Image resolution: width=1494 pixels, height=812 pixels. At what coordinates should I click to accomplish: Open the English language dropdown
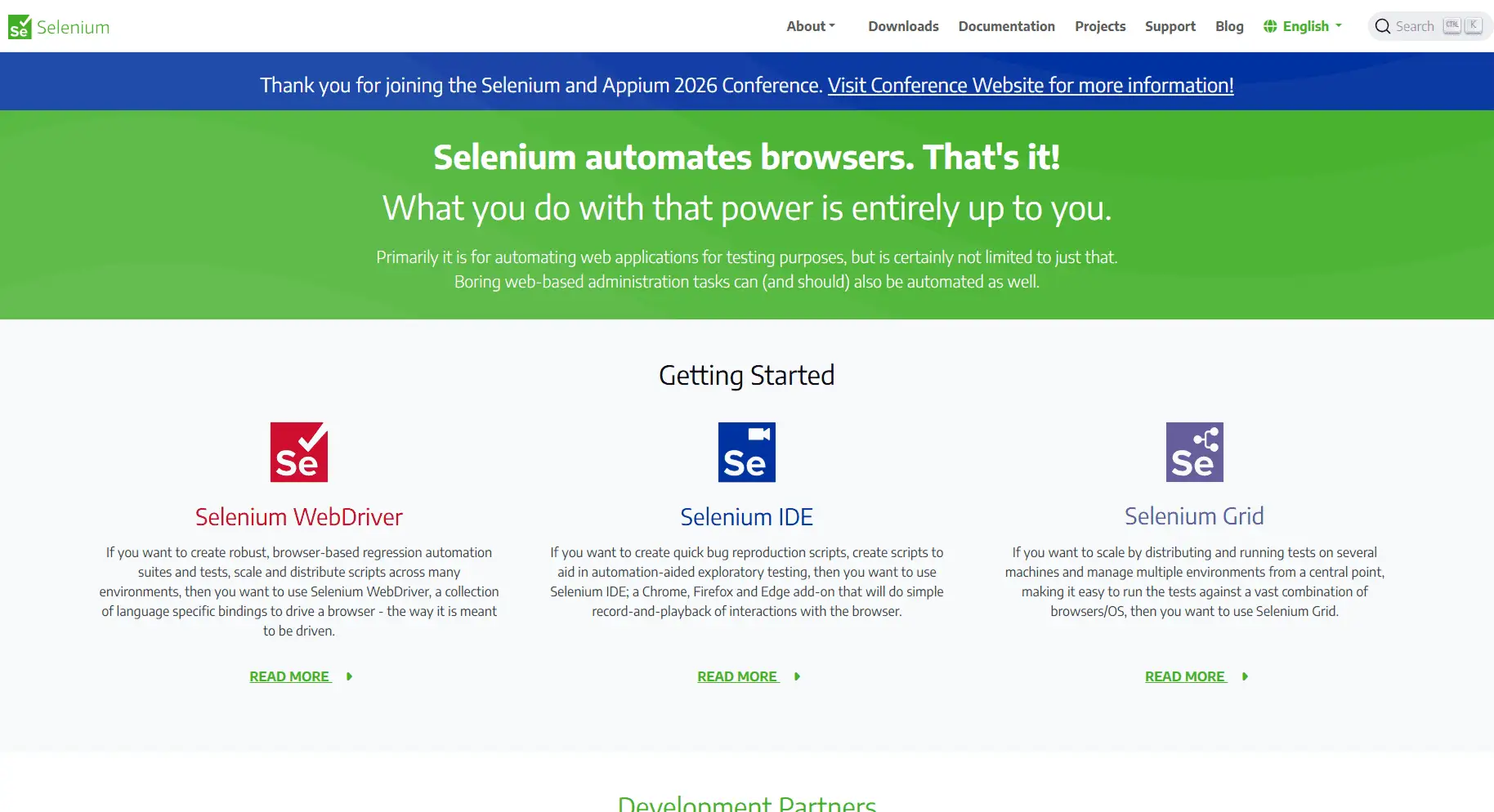[1303, 26]
